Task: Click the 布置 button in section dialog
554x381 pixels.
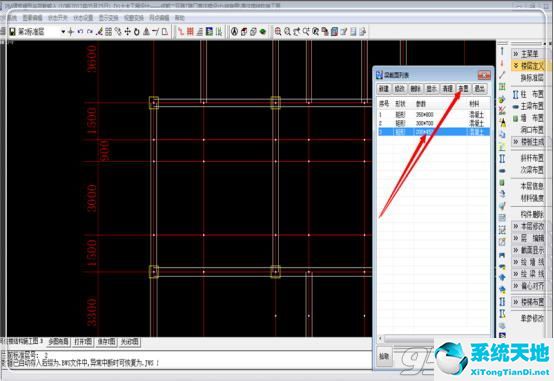Action: click(x=463, y=89)
